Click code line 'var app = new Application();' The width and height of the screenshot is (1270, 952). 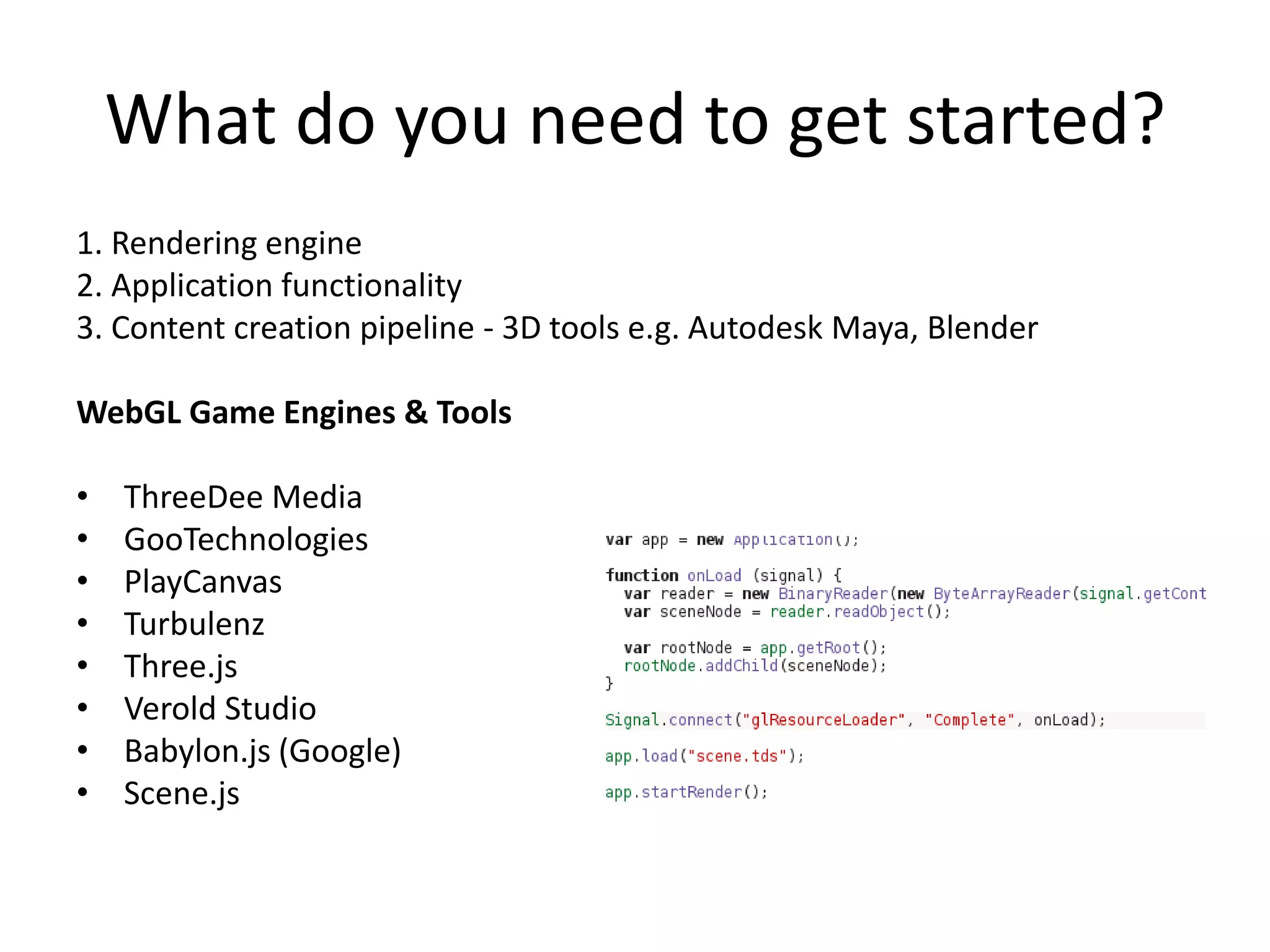pyautogui.click(x=732, y=540)
